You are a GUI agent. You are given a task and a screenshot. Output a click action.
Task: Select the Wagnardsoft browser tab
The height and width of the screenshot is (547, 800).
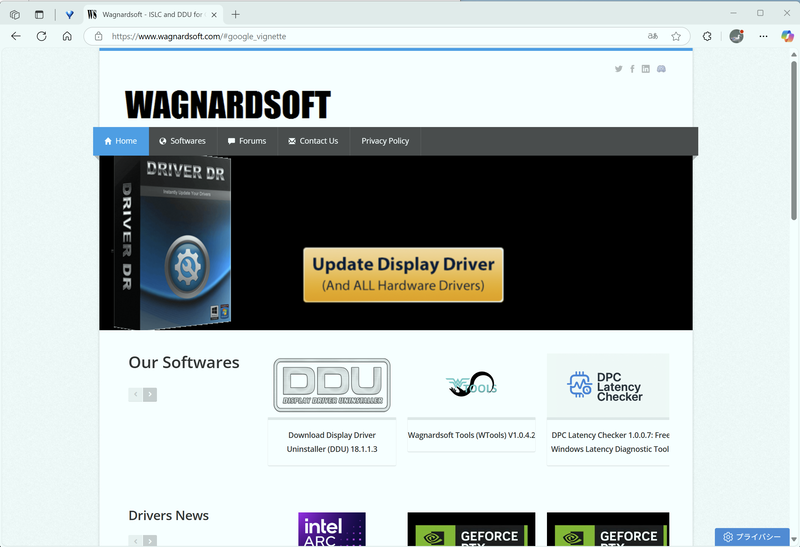(x=154, y=15)
